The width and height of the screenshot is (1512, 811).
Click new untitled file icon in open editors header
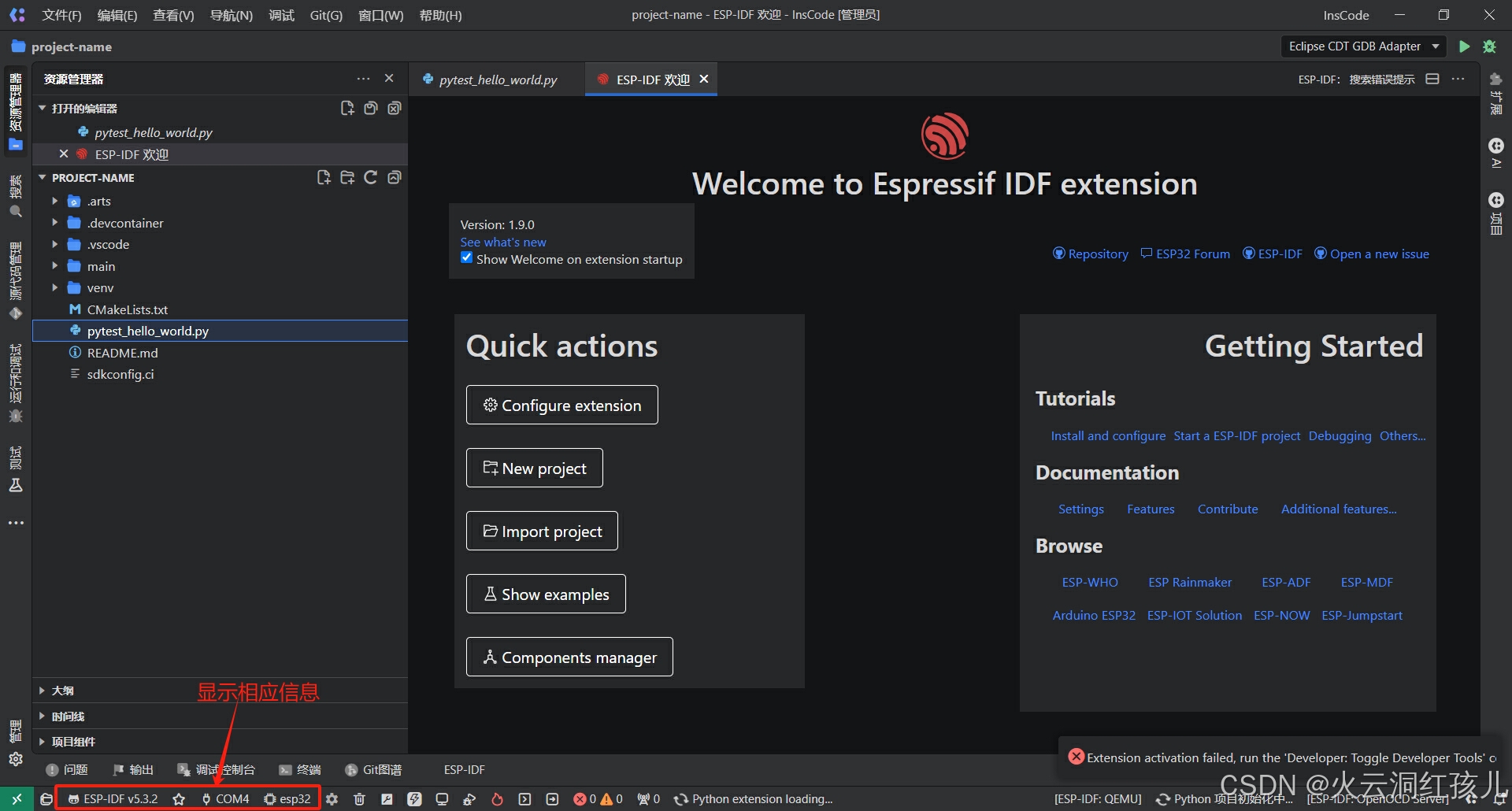[x=347, y=108]
